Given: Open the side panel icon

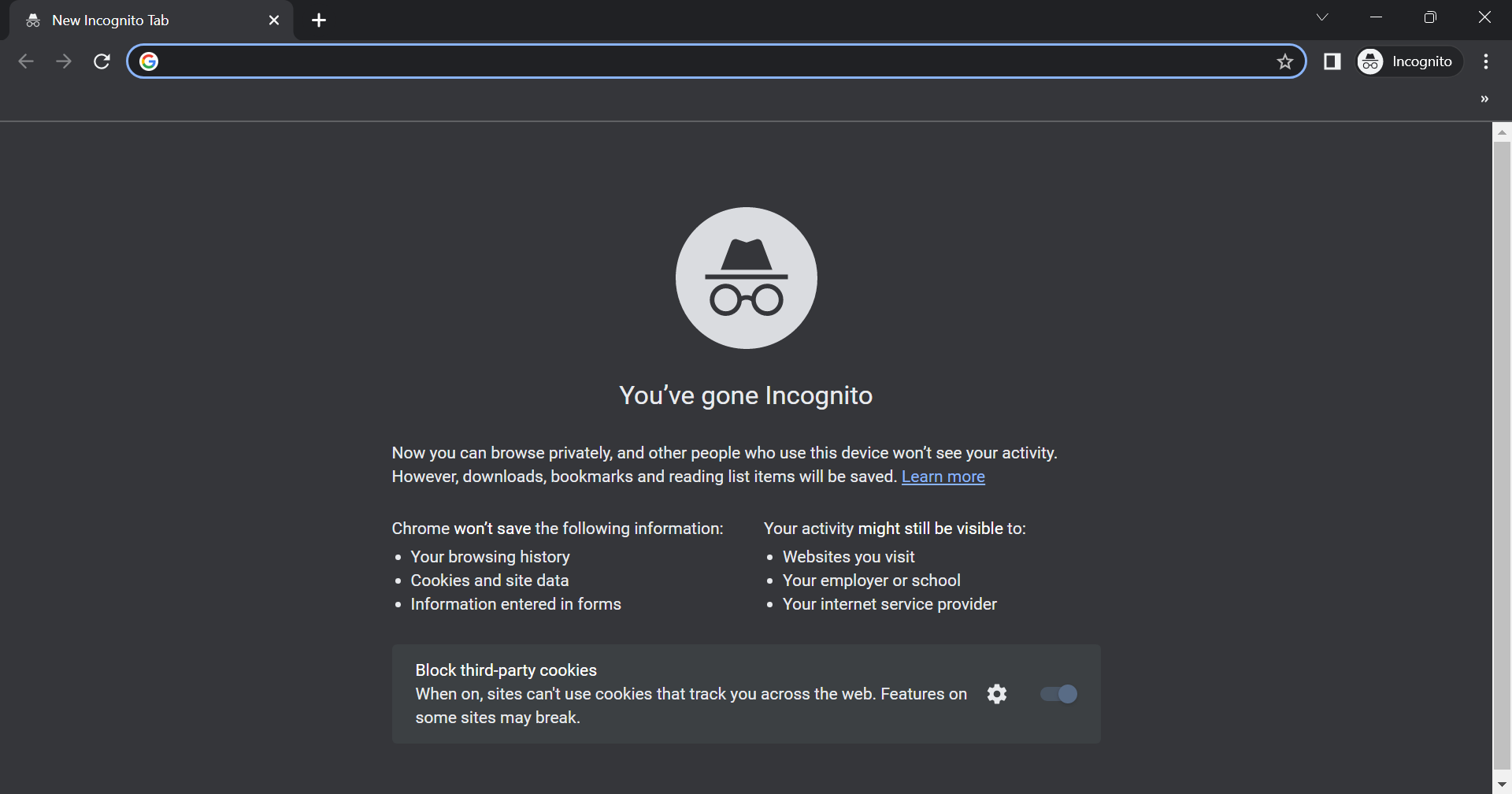Looking at the screenshot, I should click(x=1332, y=61).
